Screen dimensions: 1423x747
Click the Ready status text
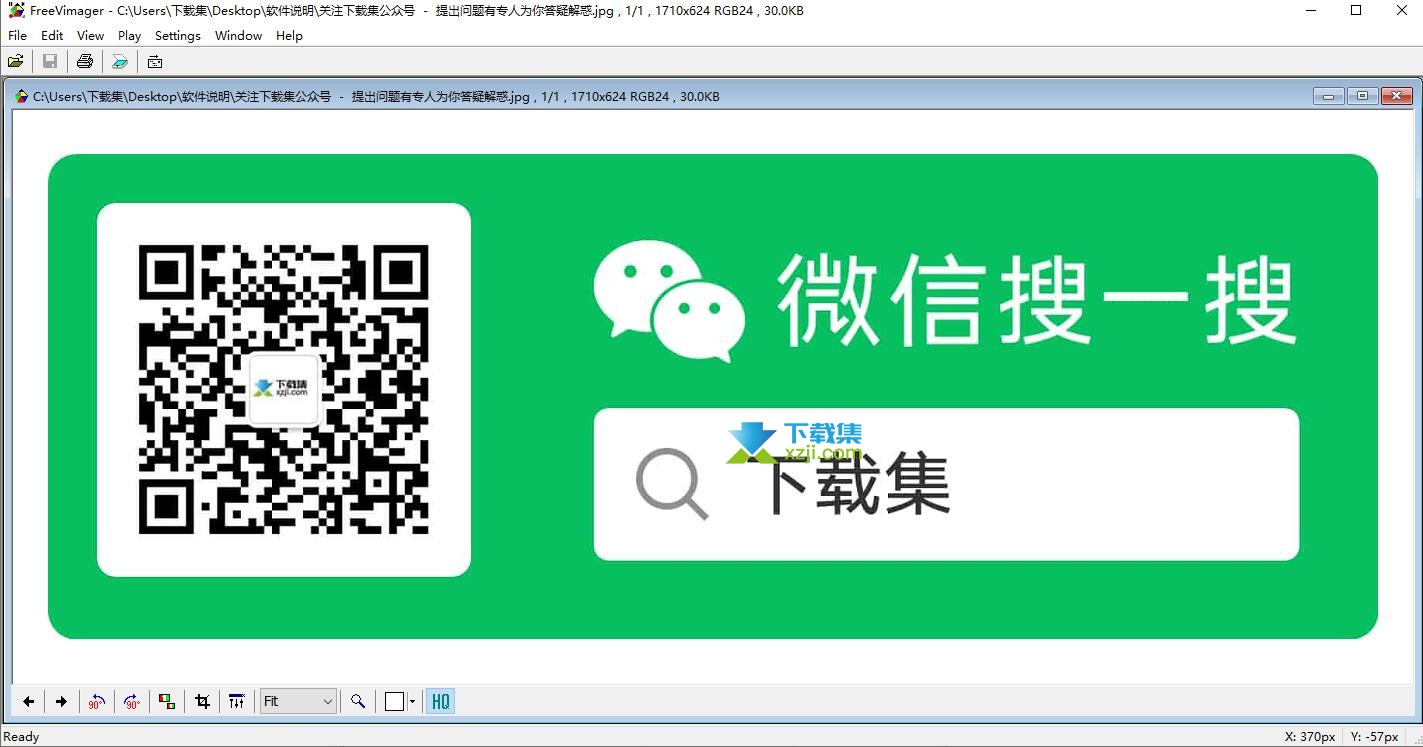[21, 736]
